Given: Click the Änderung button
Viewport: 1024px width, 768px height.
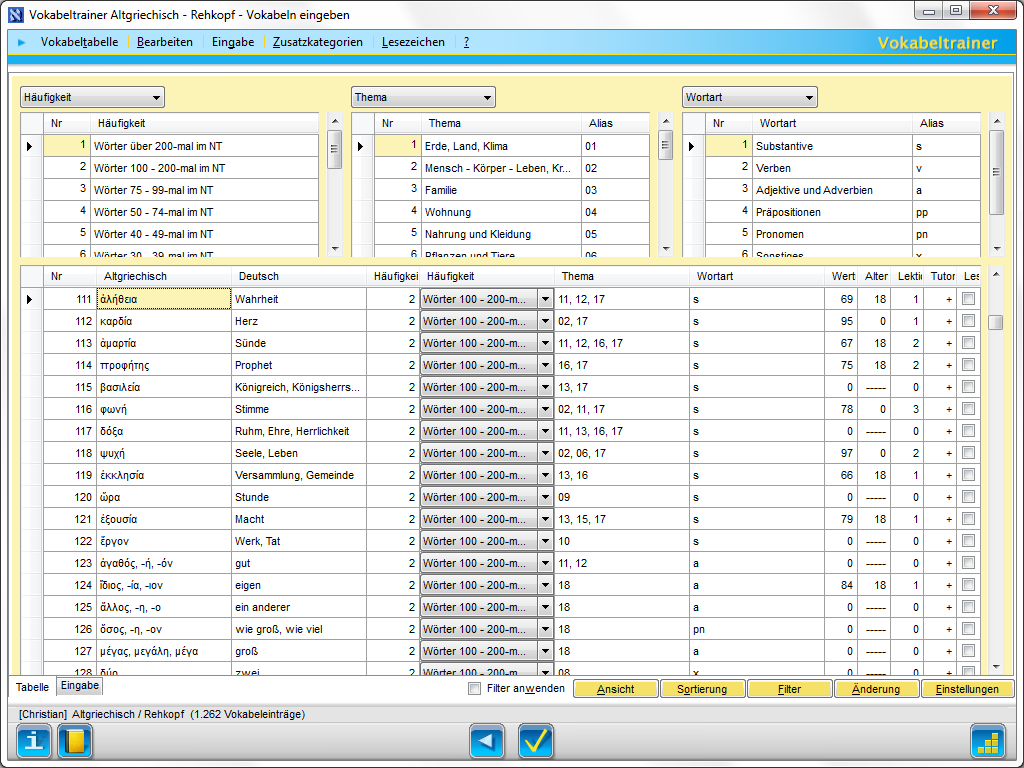Looking at the screenshot, I should pos(876,689).
